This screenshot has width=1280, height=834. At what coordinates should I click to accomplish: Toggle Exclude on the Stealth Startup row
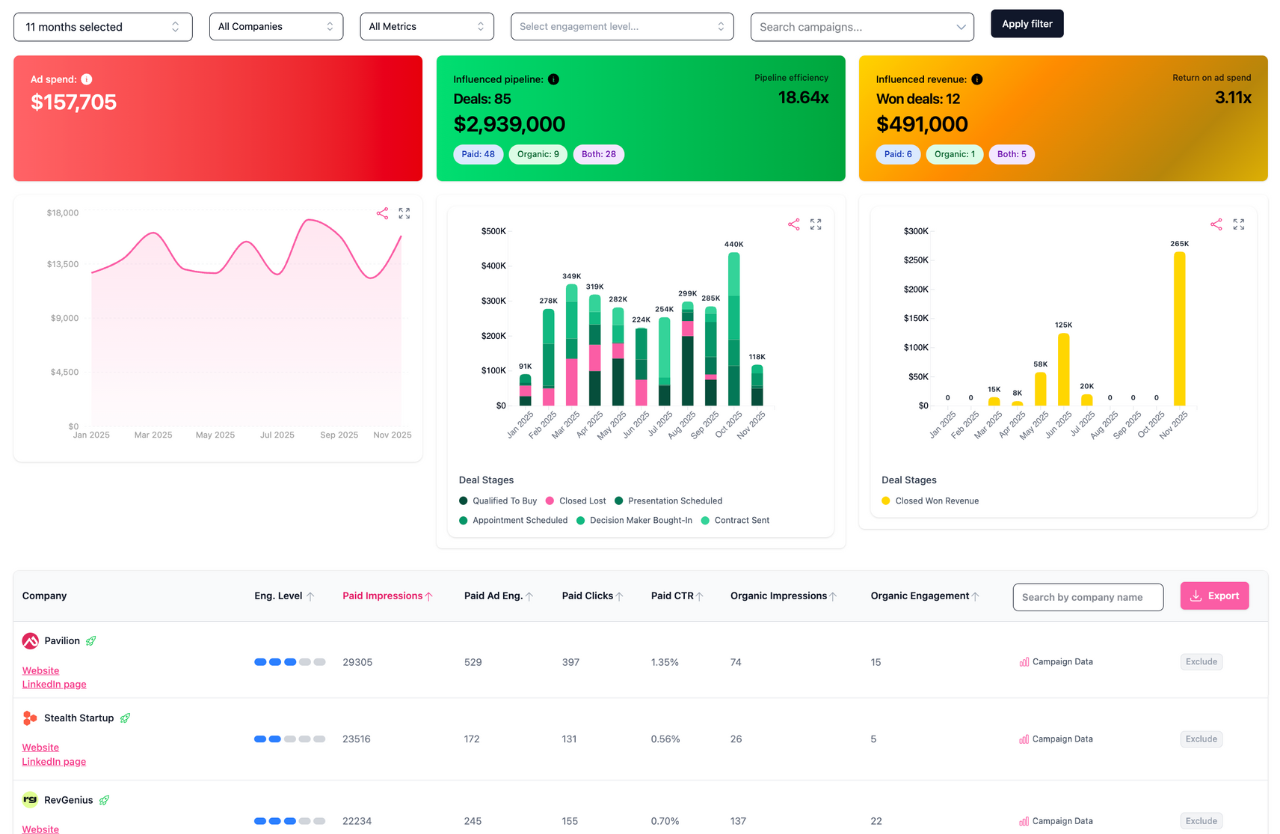(x=1200, y=738)
